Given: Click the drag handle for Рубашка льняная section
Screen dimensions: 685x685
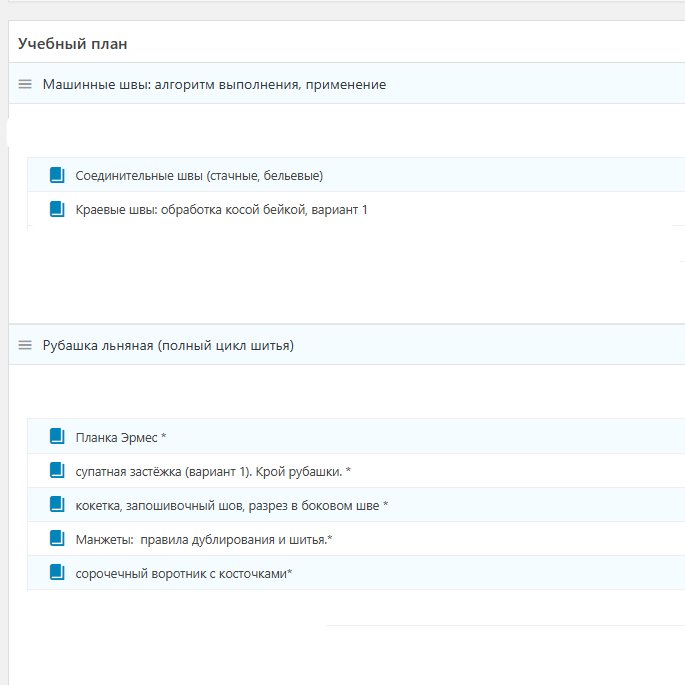Looking at the screenshot, I should click(x=26, y=345).
